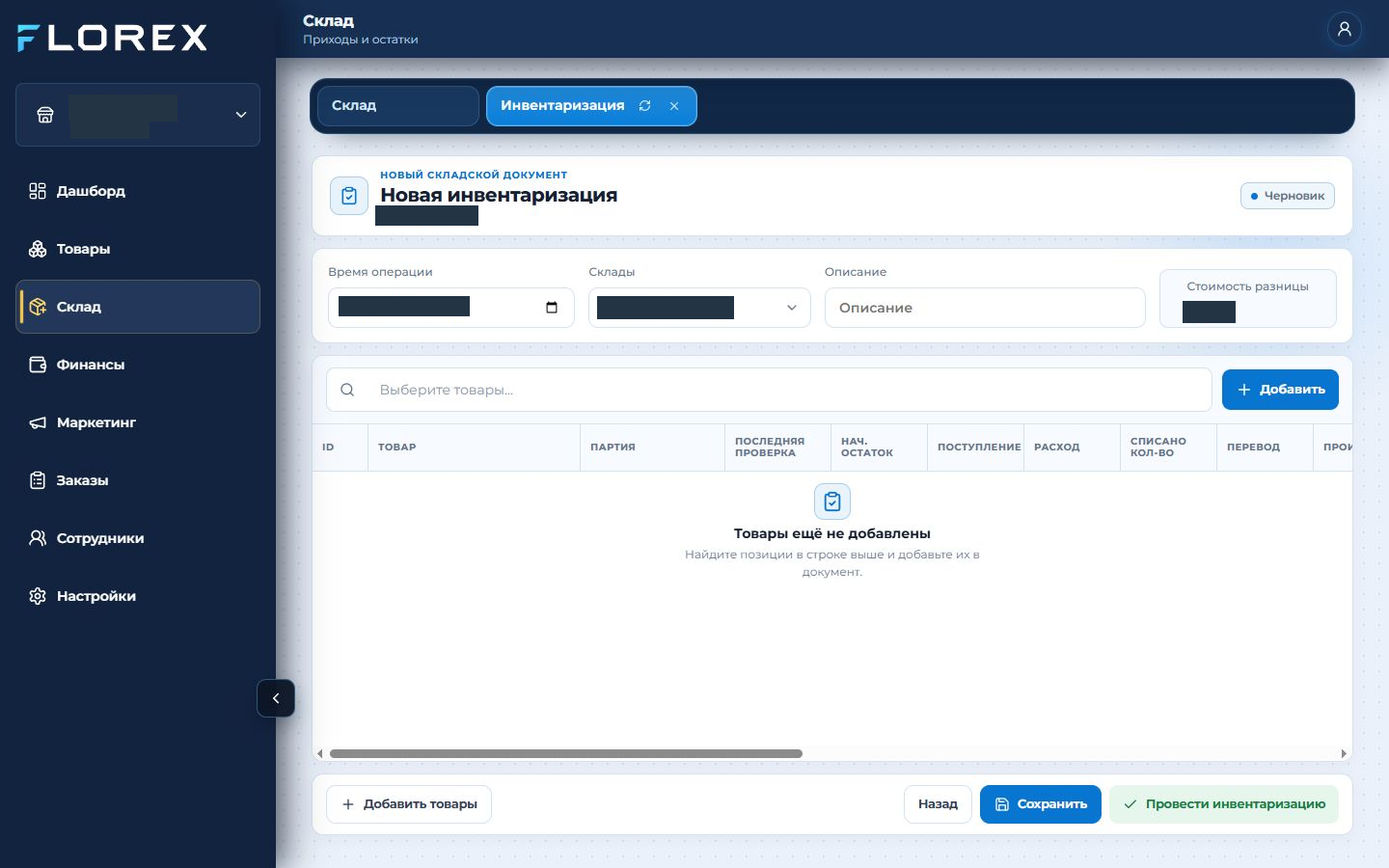
Task: Click the Заказы clipboard icon
Action: tap(38, 480)
